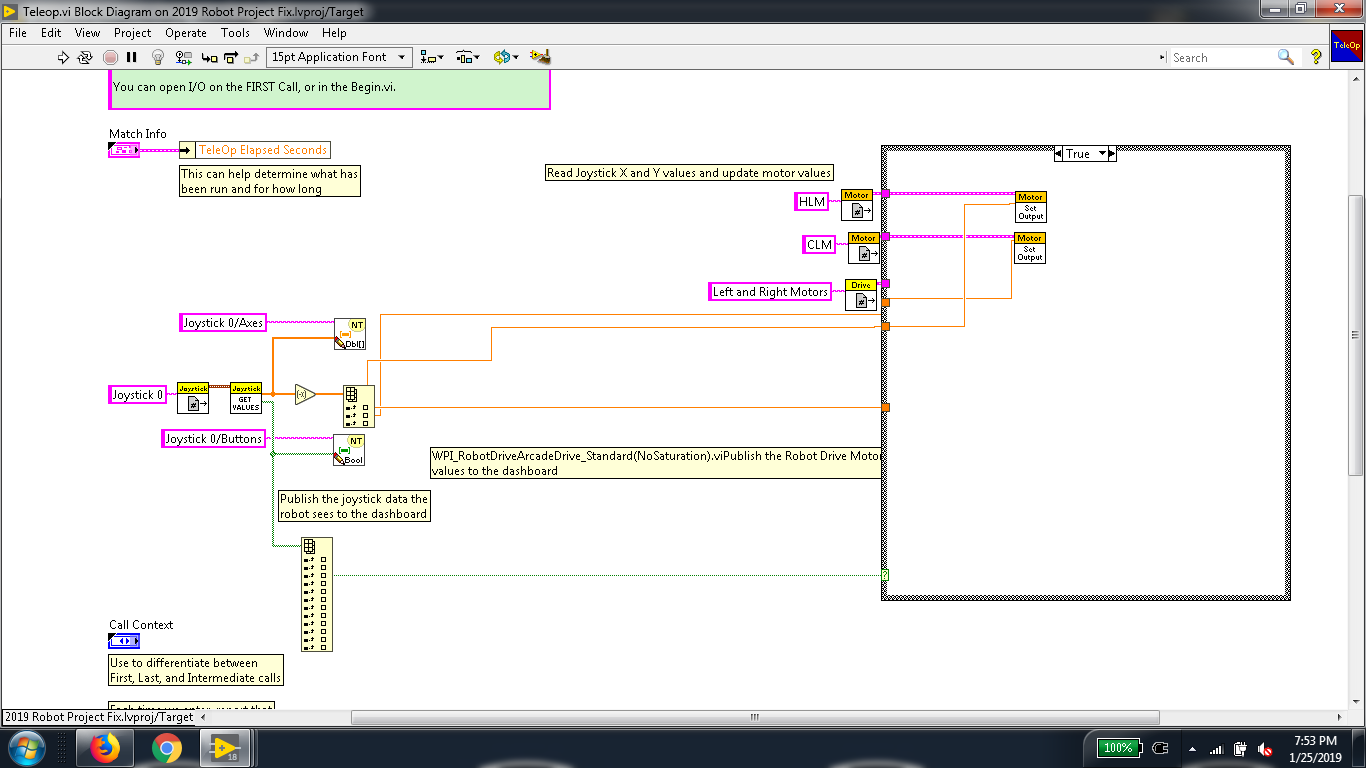The image size is (1366, 768).
Task: Click the LabVIEW taskbar button
Action: point(227,748)
